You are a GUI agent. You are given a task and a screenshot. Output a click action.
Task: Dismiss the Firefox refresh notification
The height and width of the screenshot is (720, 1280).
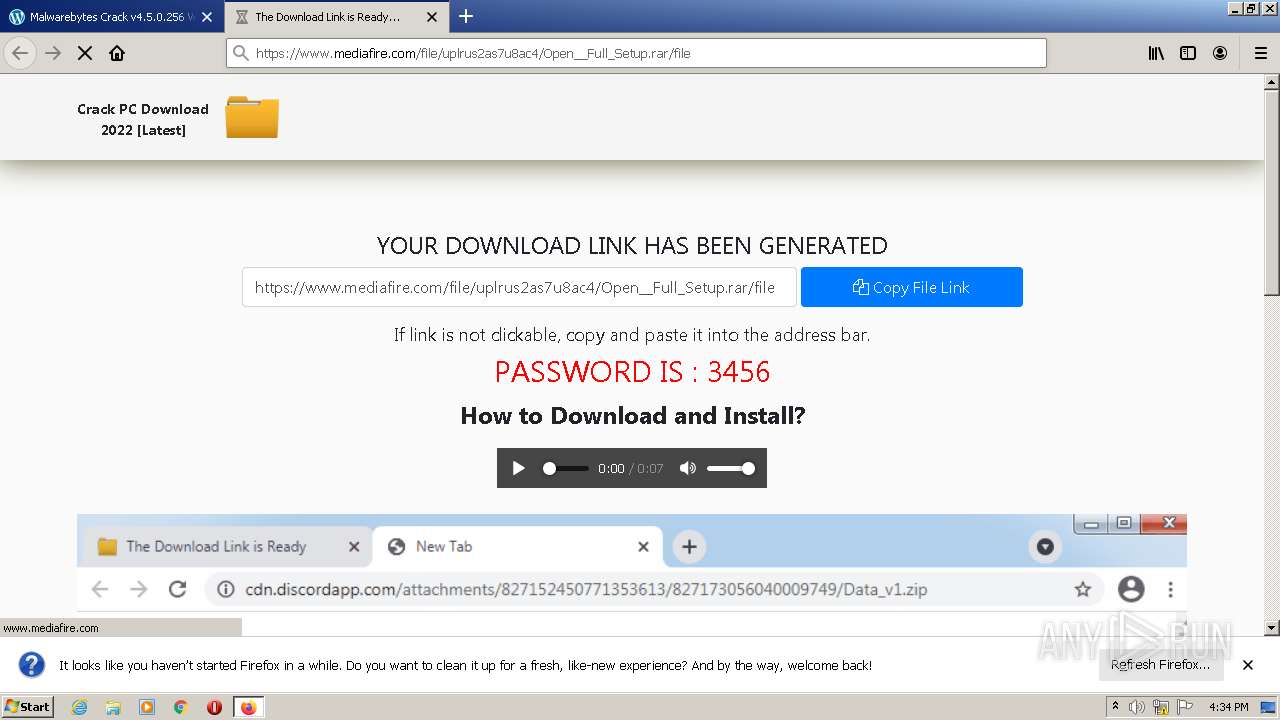(1247, 665)
